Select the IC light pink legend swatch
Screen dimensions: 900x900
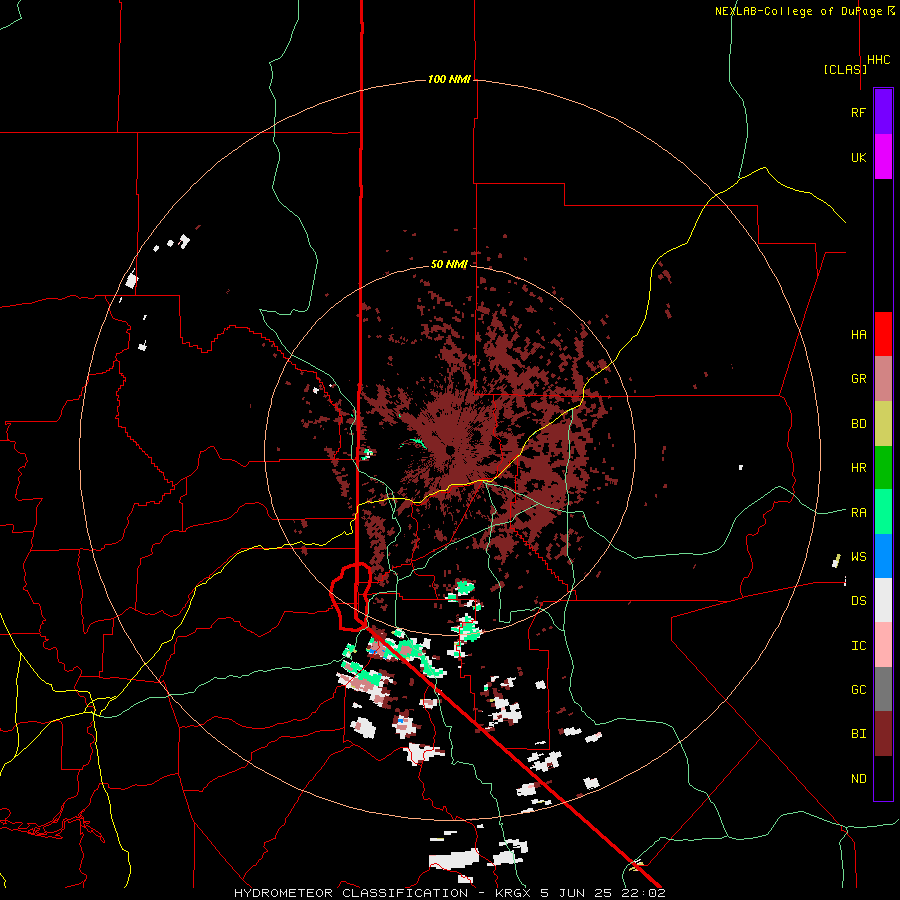coord(883,645)
